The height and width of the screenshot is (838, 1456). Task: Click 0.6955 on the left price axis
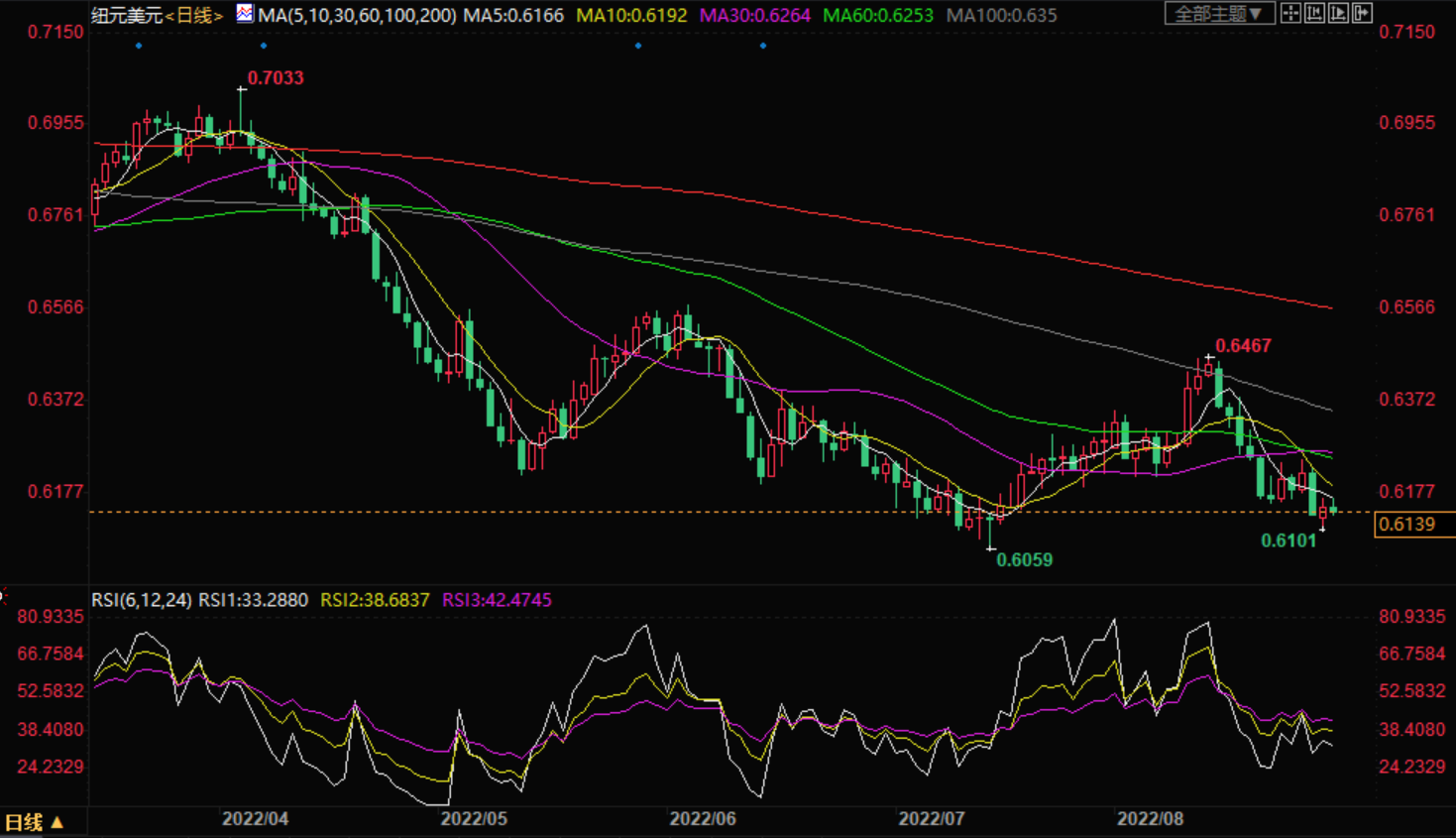point(56,123)
